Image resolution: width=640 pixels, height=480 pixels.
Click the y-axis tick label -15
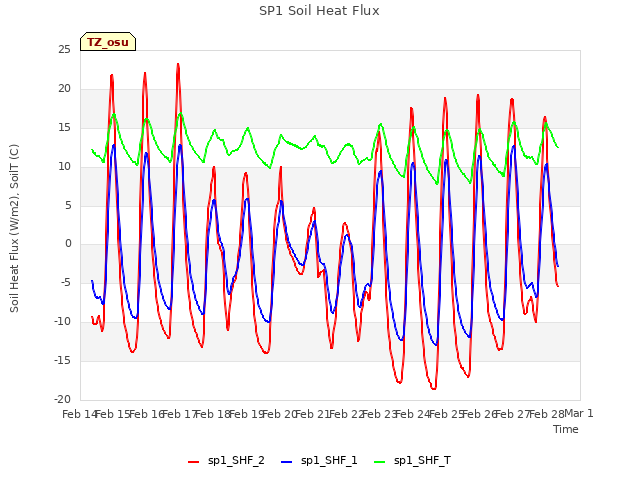coord(63,361)
